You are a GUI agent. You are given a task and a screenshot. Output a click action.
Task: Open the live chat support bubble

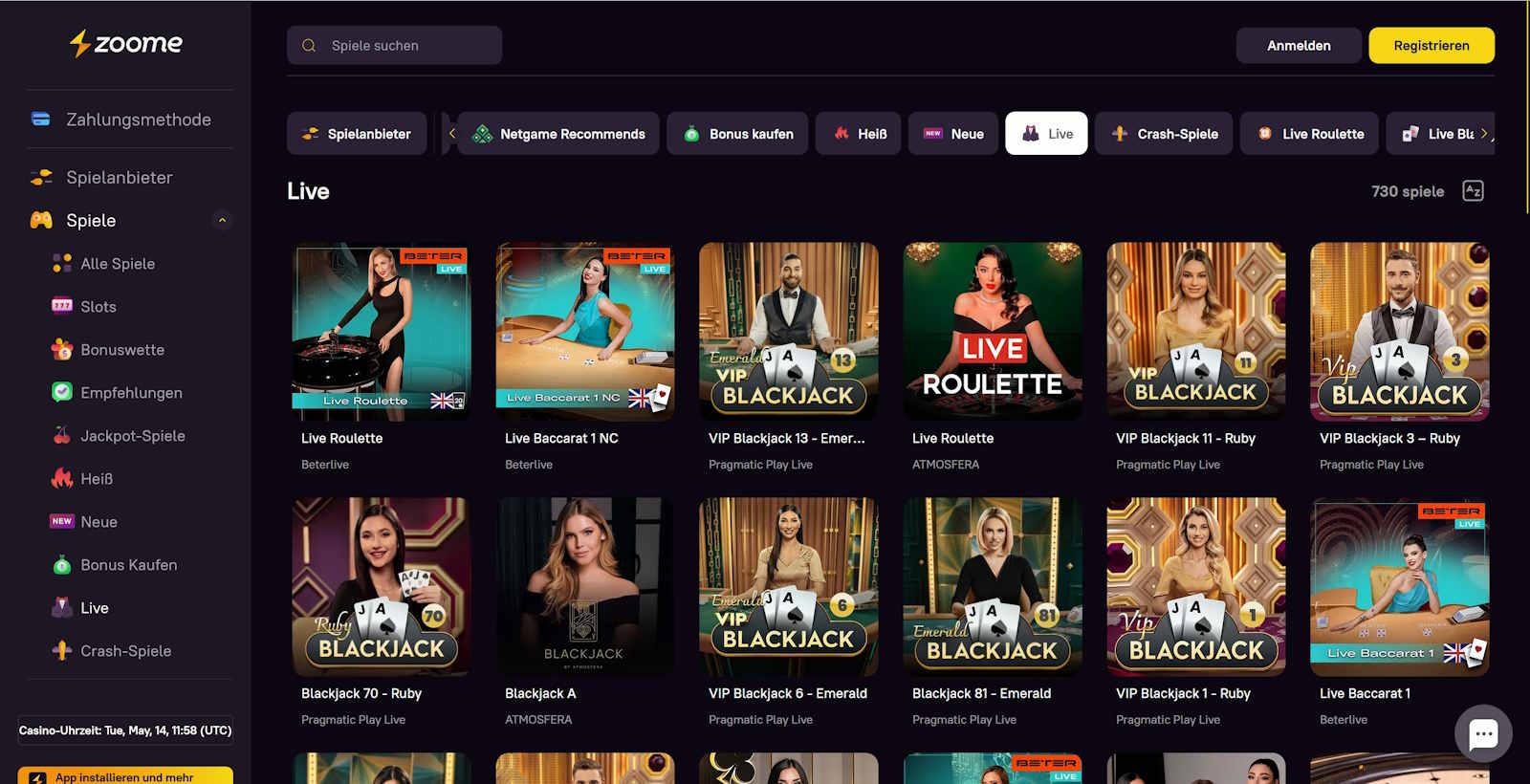pos(1482,734)
